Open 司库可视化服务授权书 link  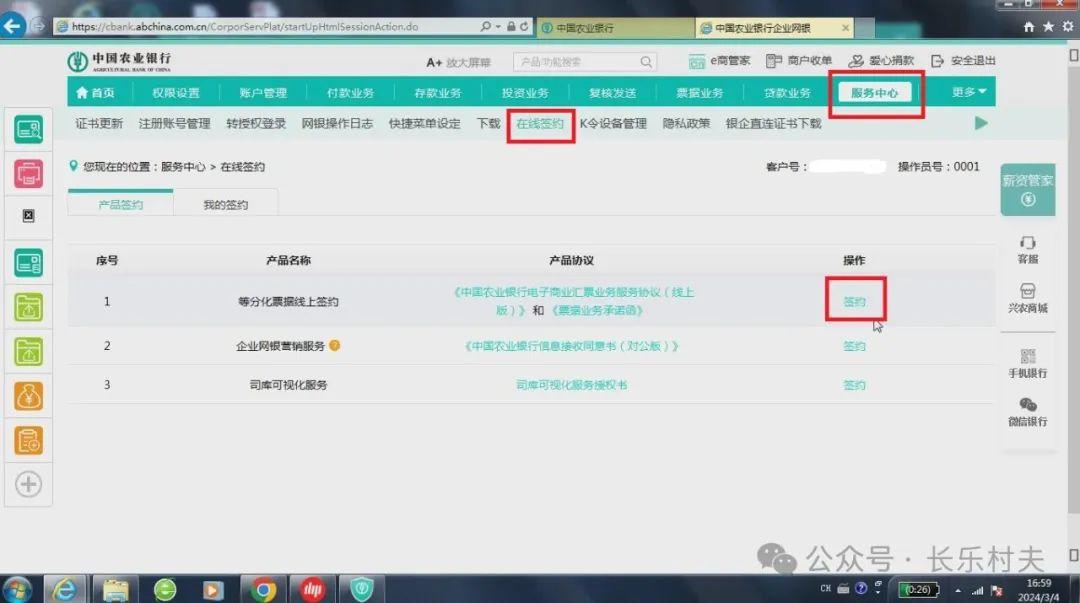click(571, 385)
